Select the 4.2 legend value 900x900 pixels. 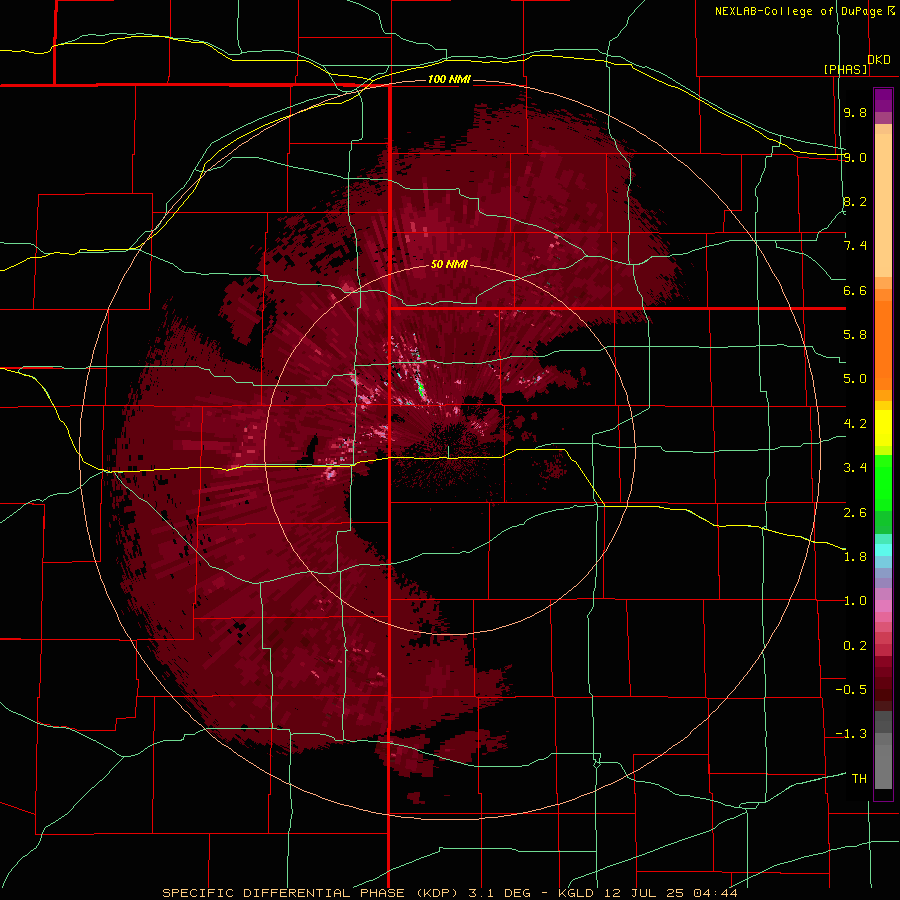[855, 424]
